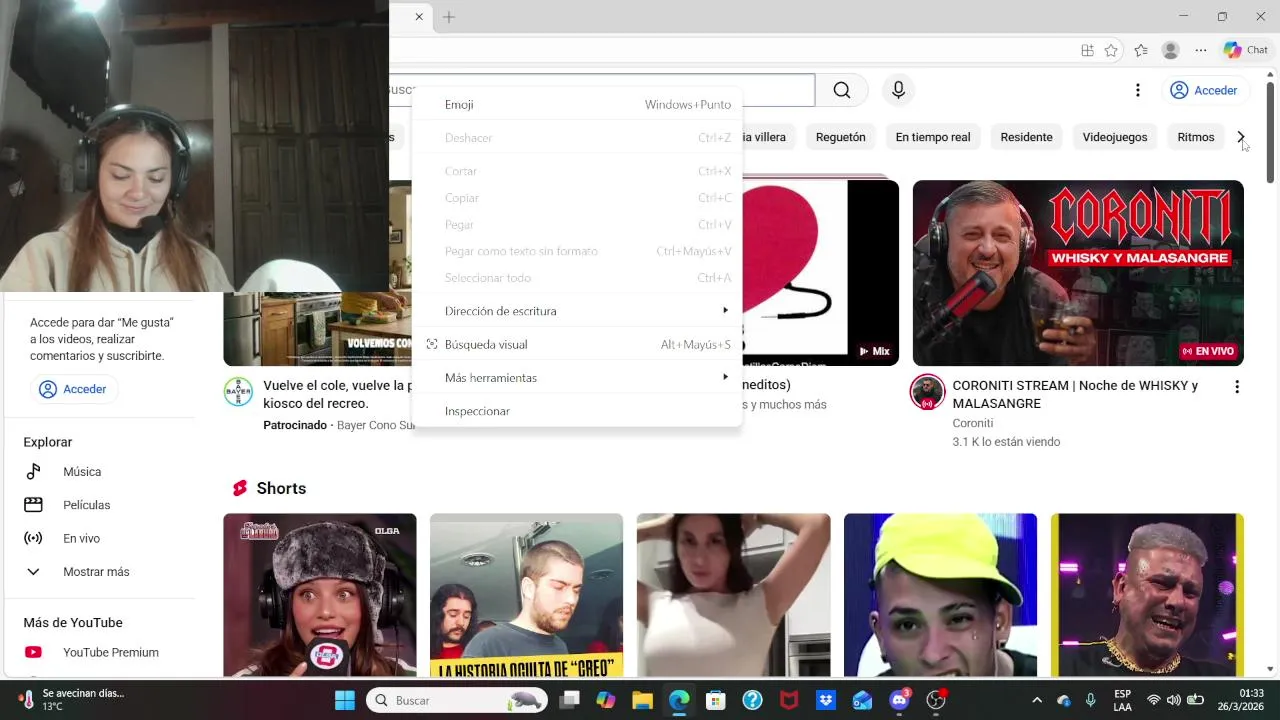This screenshot has height=720, width=1280.
Task: Click the Coroniti channel name
Action: [x=973, y=423]
